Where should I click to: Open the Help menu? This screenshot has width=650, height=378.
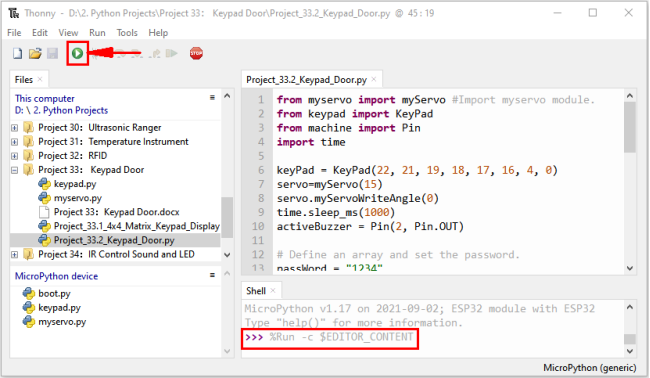(158, 33)
